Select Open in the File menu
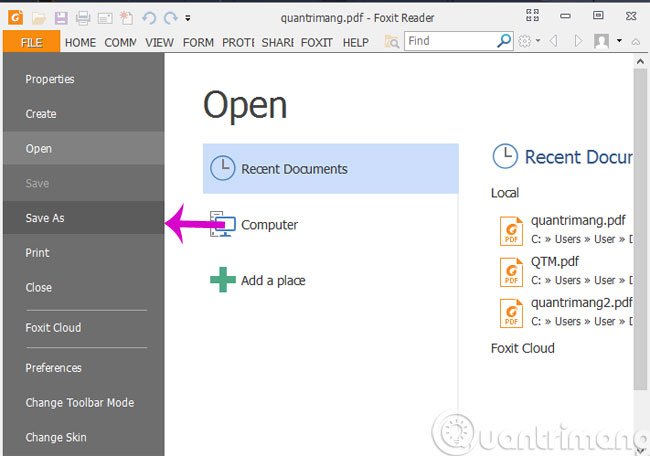The image size is (650, 456). click(x=84, y=148)
